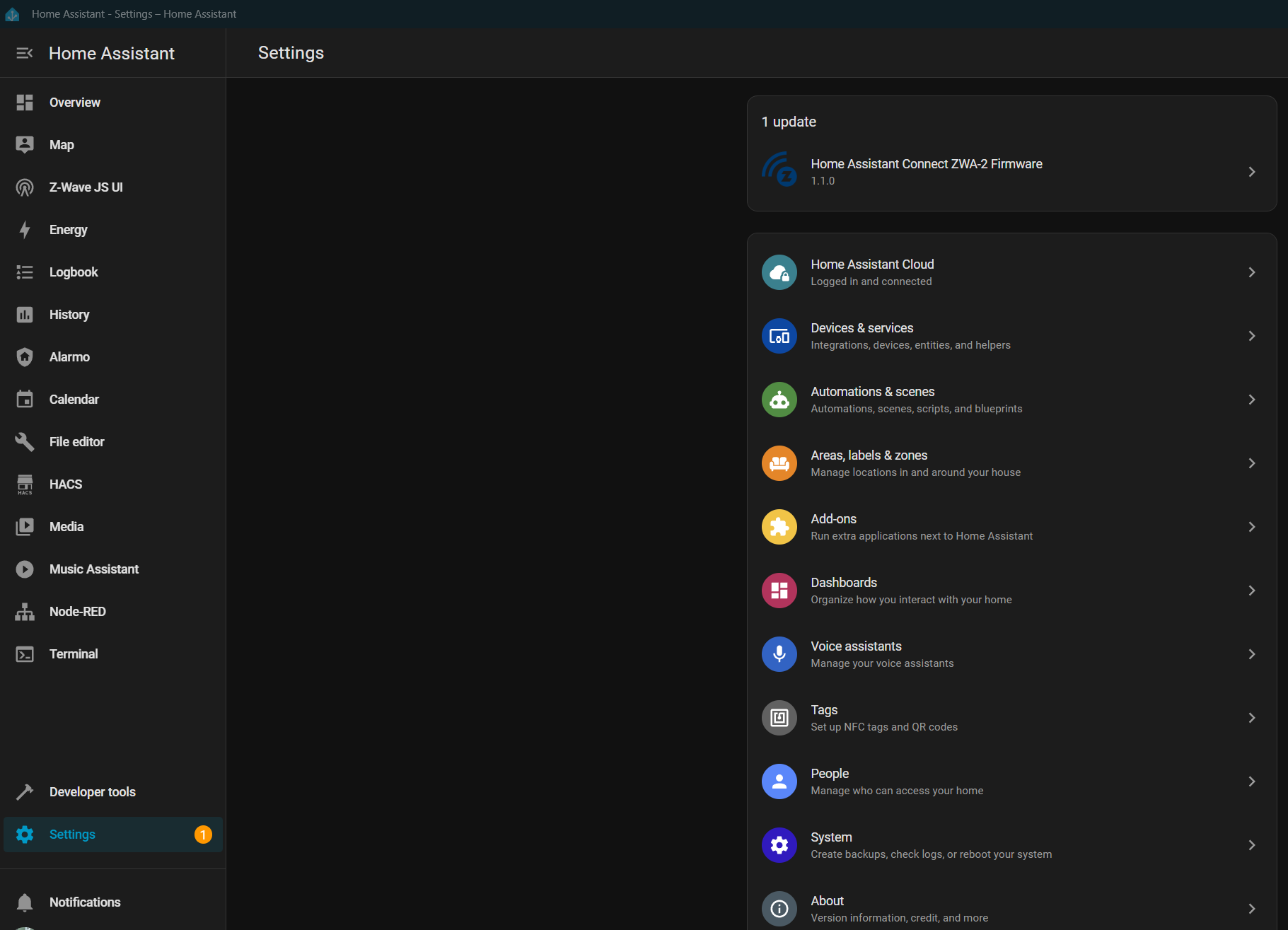Open Voice assistants settings
This screenshot has width=1288, height=930.
[x=856, y=654]
